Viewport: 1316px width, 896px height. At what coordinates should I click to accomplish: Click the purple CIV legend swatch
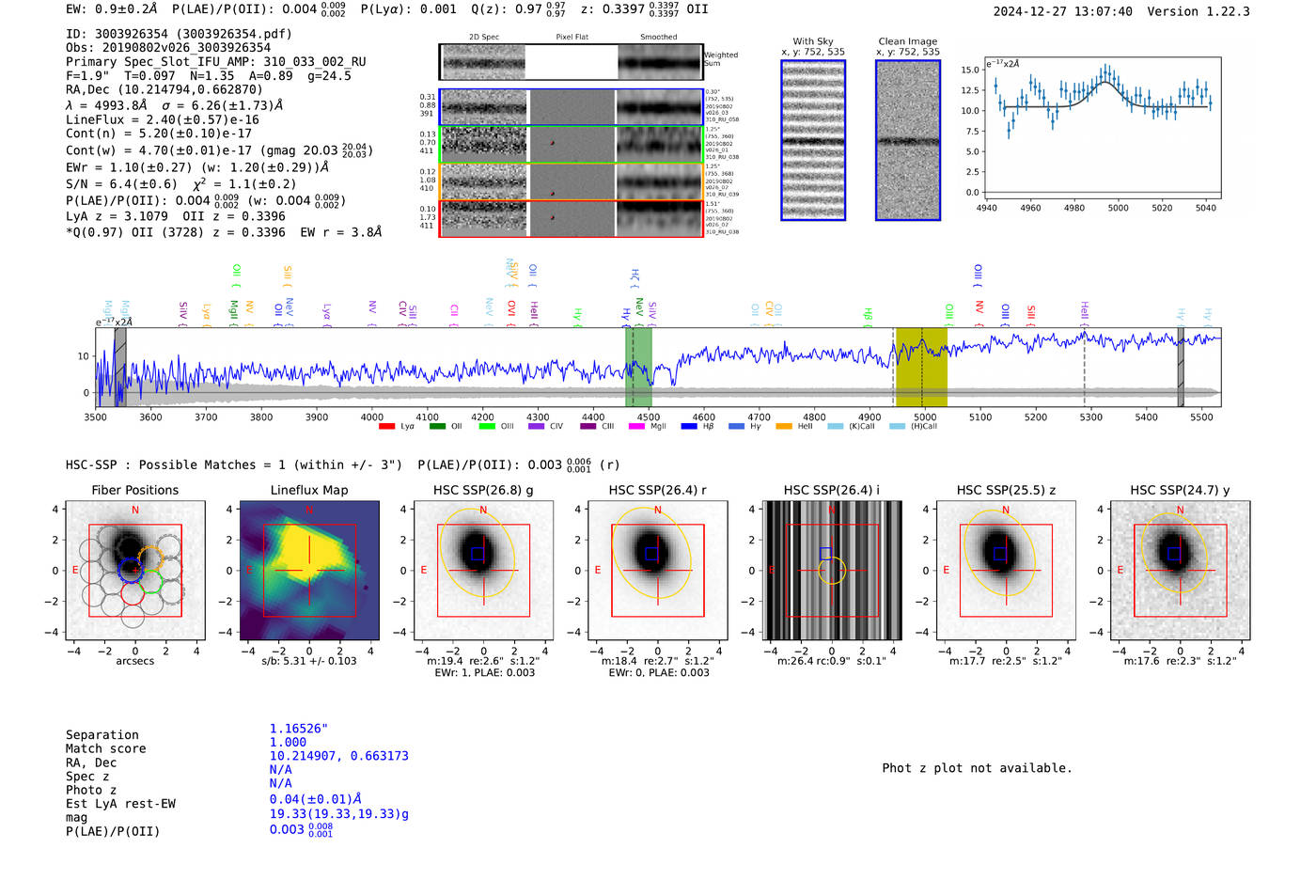coord(537,427)
